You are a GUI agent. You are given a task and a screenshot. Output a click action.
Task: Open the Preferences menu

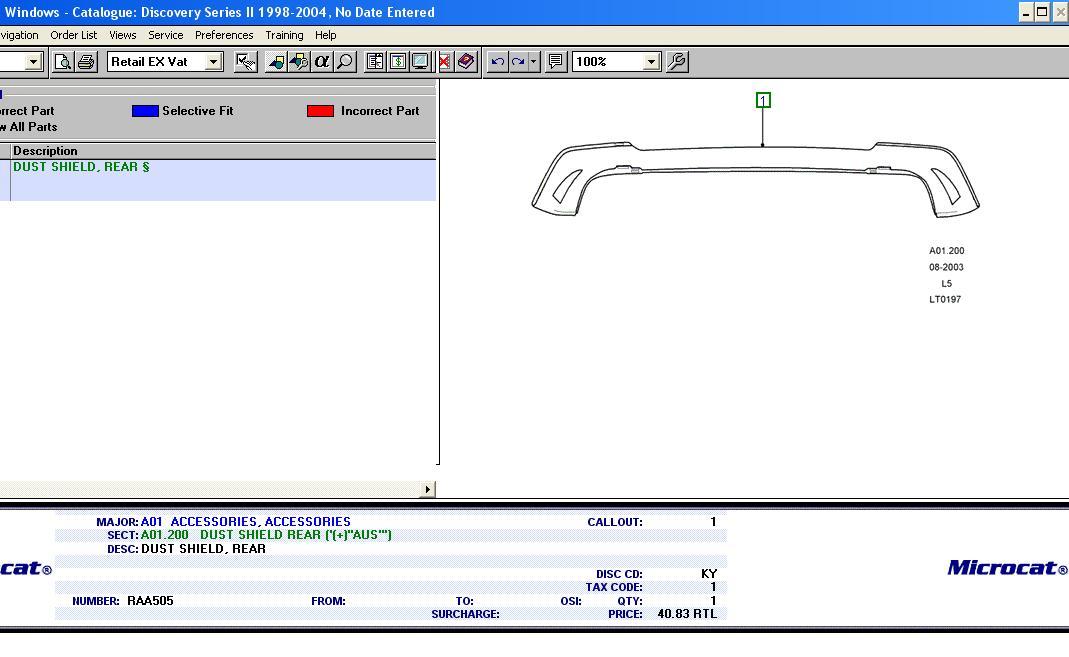[224, 35]
